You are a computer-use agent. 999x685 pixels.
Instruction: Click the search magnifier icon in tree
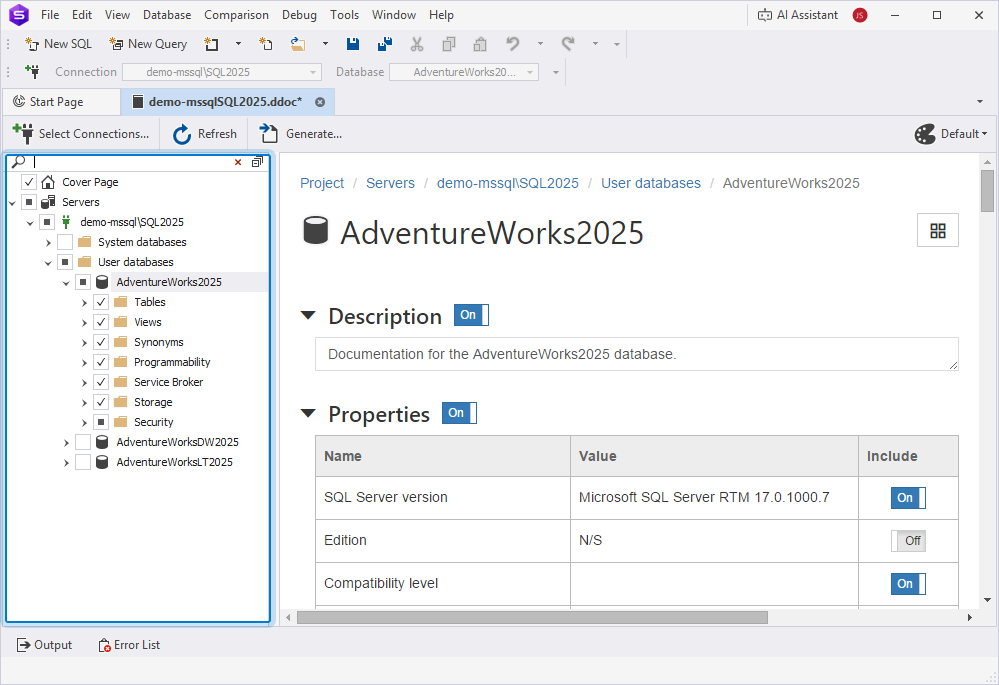19,162
